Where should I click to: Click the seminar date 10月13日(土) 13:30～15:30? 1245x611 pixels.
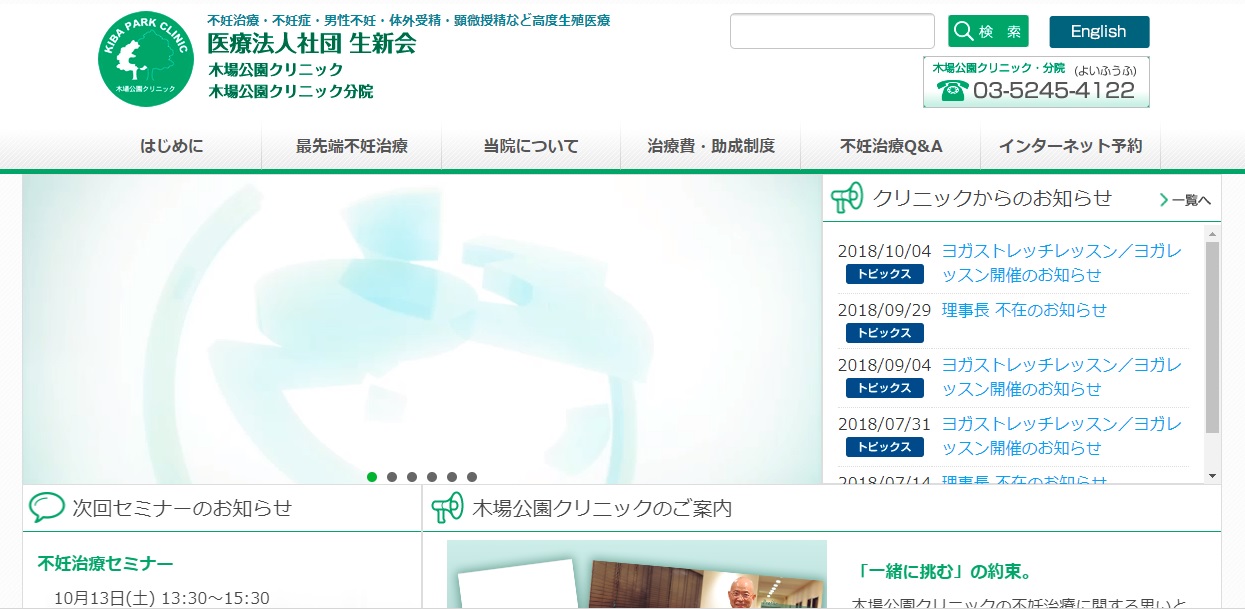pyautogui.click(x=162, y=598)
